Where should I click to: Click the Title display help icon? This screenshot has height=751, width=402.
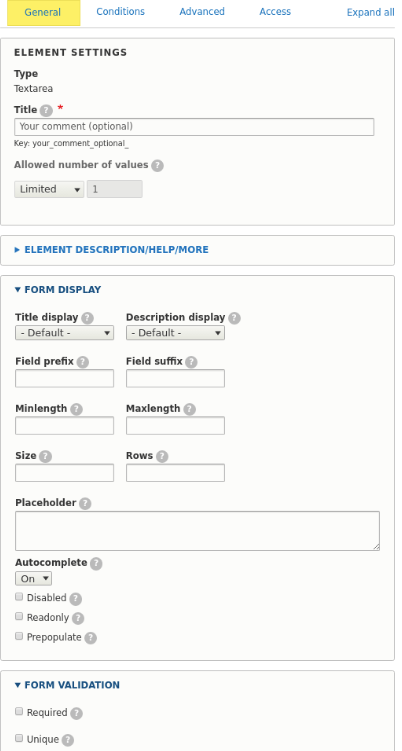pyautogui.click(x=87, y=318)
